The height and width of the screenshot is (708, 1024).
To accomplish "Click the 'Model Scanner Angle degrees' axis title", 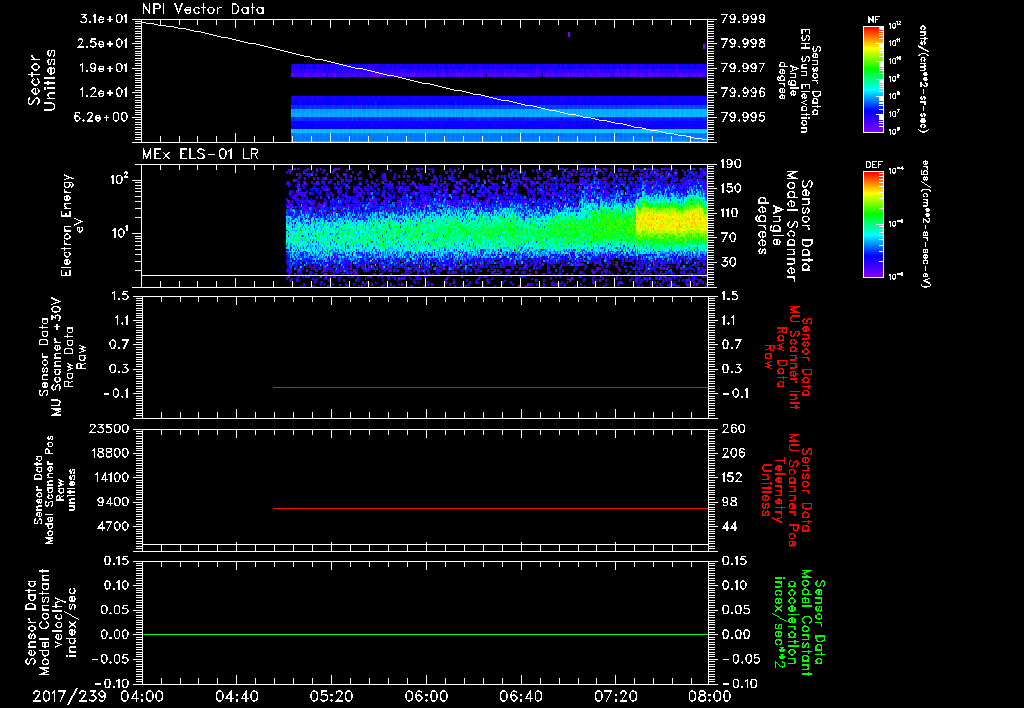I will click(x=784, y=225).
